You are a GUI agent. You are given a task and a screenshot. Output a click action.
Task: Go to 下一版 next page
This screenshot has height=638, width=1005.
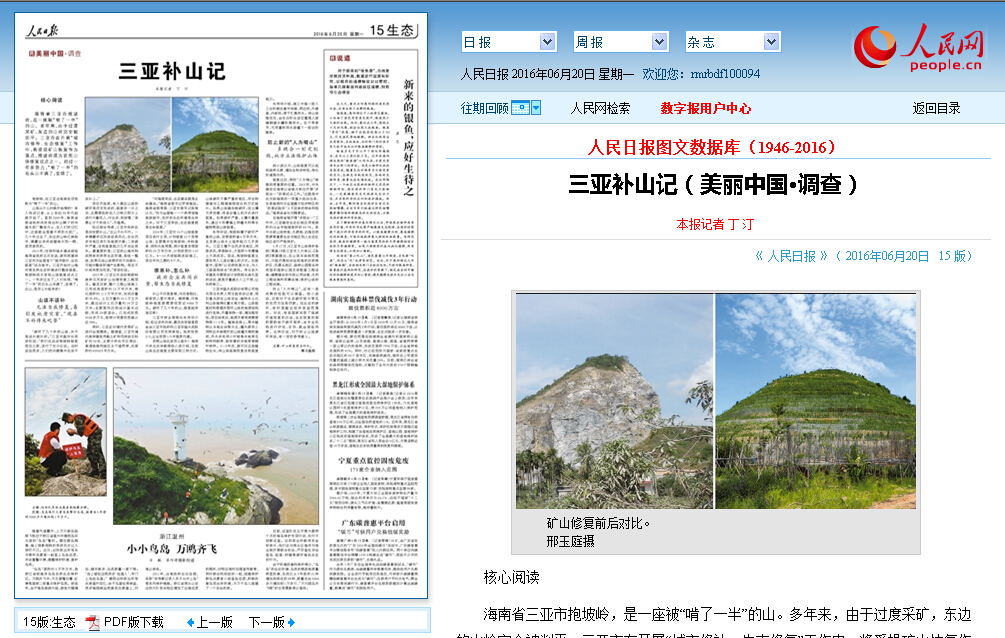267,622
